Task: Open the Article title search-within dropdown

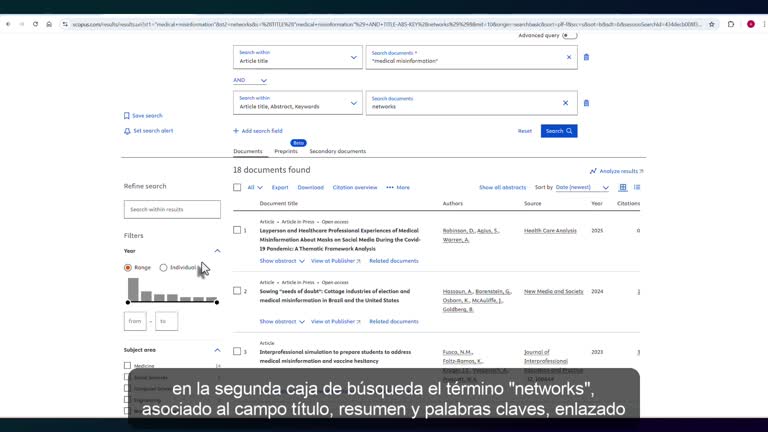Action: coord(298,57)
